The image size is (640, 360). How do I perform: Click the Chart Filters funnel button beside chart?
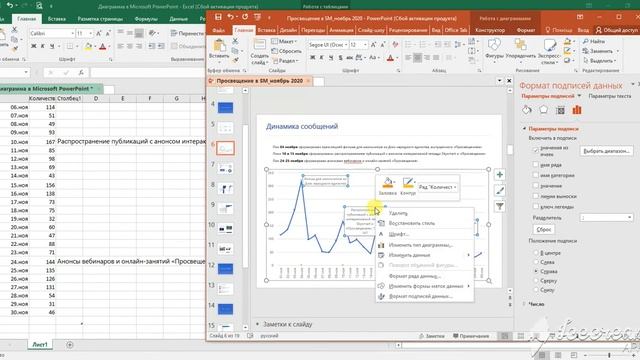coord(500,207)
